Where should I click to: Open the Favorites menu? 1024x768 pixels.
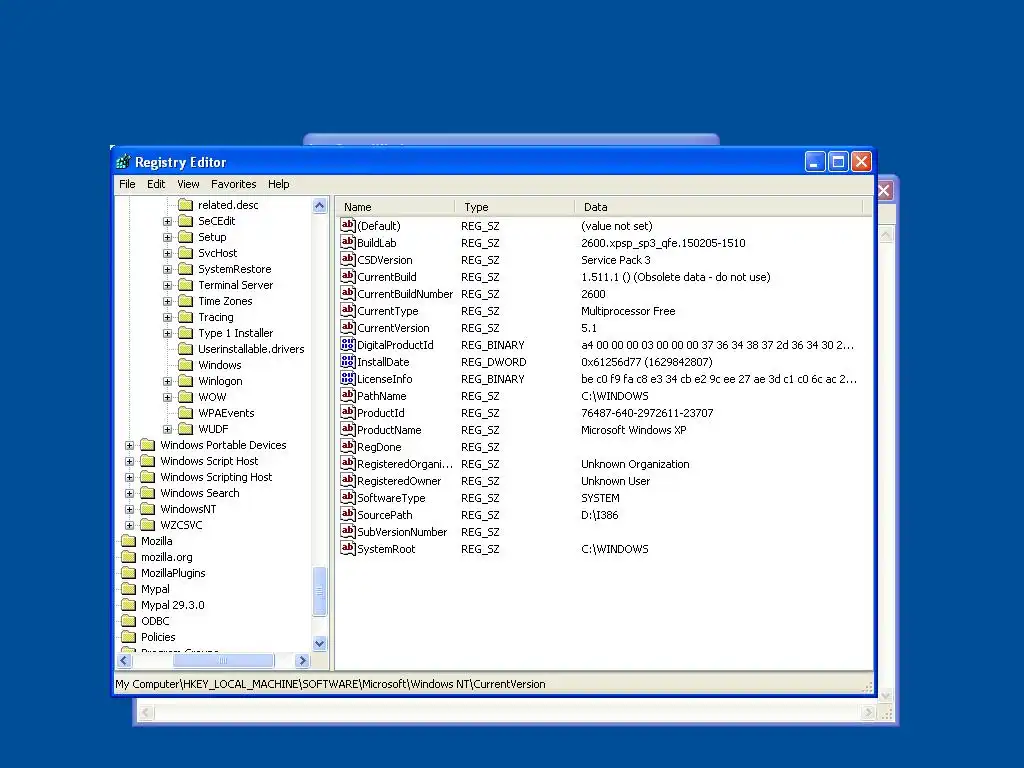[x=233, y=184]
